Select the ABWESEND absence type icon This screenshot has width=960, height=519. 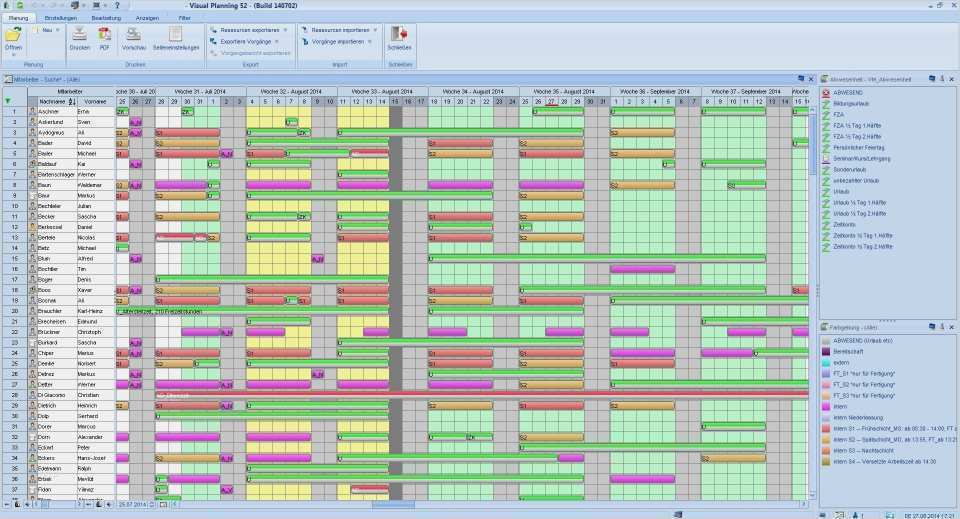coord(825,91)
